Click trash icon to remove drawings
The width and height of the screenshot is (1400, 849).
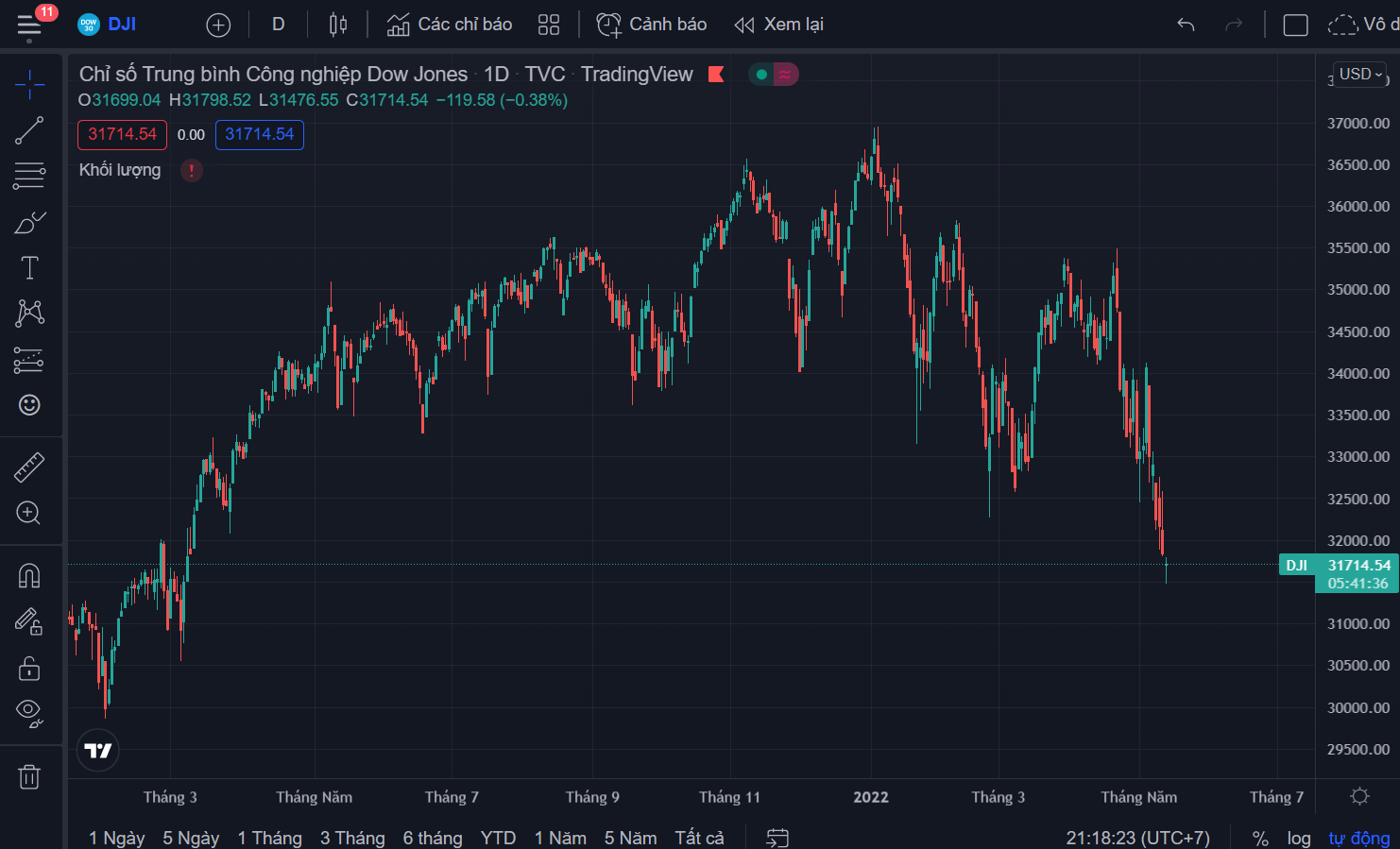[x=29, y=776]
